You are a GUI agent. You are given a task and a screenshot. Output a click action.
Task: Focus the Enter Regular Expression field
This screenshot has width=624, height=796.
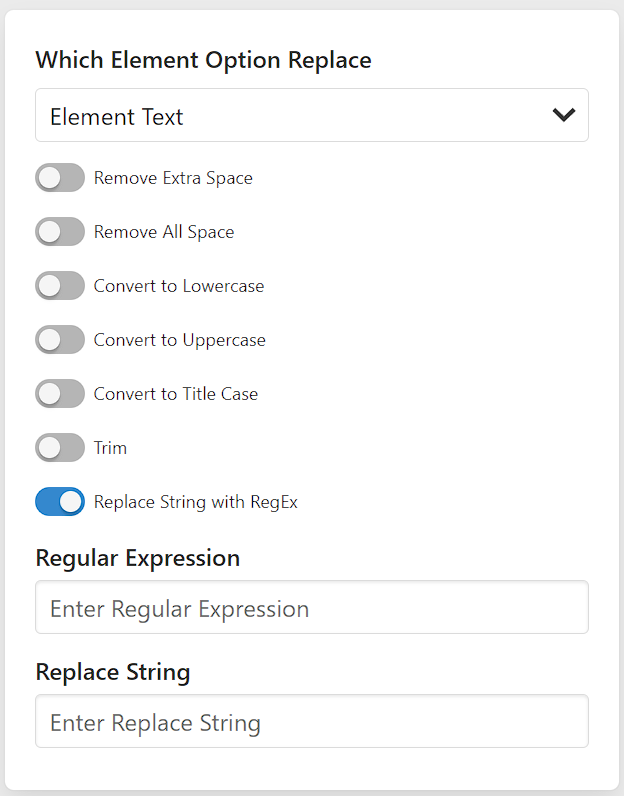[x=311, y=608]
